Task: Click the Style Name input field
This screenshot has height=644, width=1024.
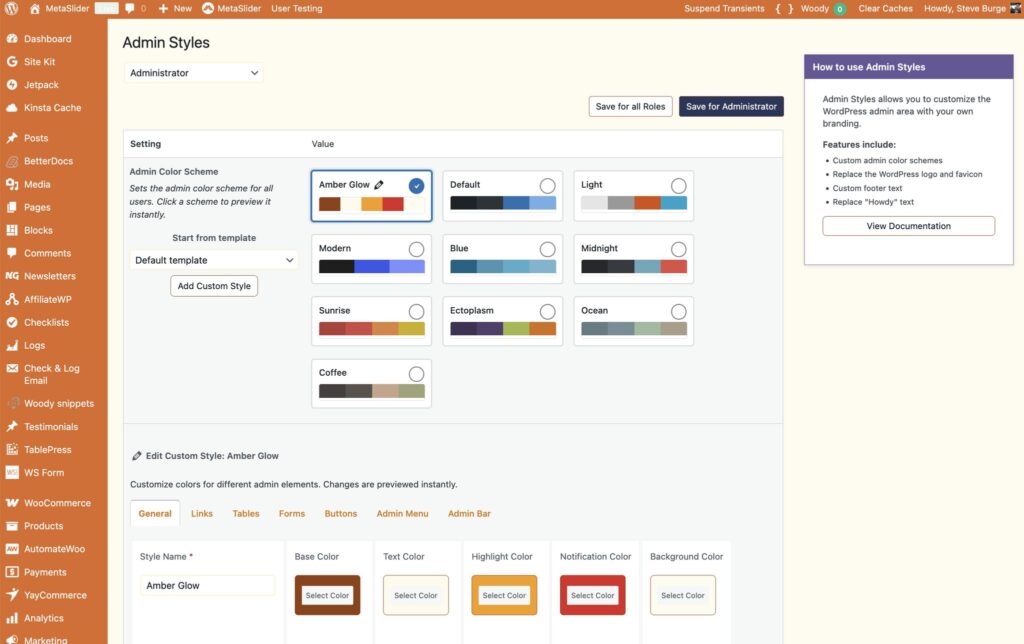Action: (208, 586)
